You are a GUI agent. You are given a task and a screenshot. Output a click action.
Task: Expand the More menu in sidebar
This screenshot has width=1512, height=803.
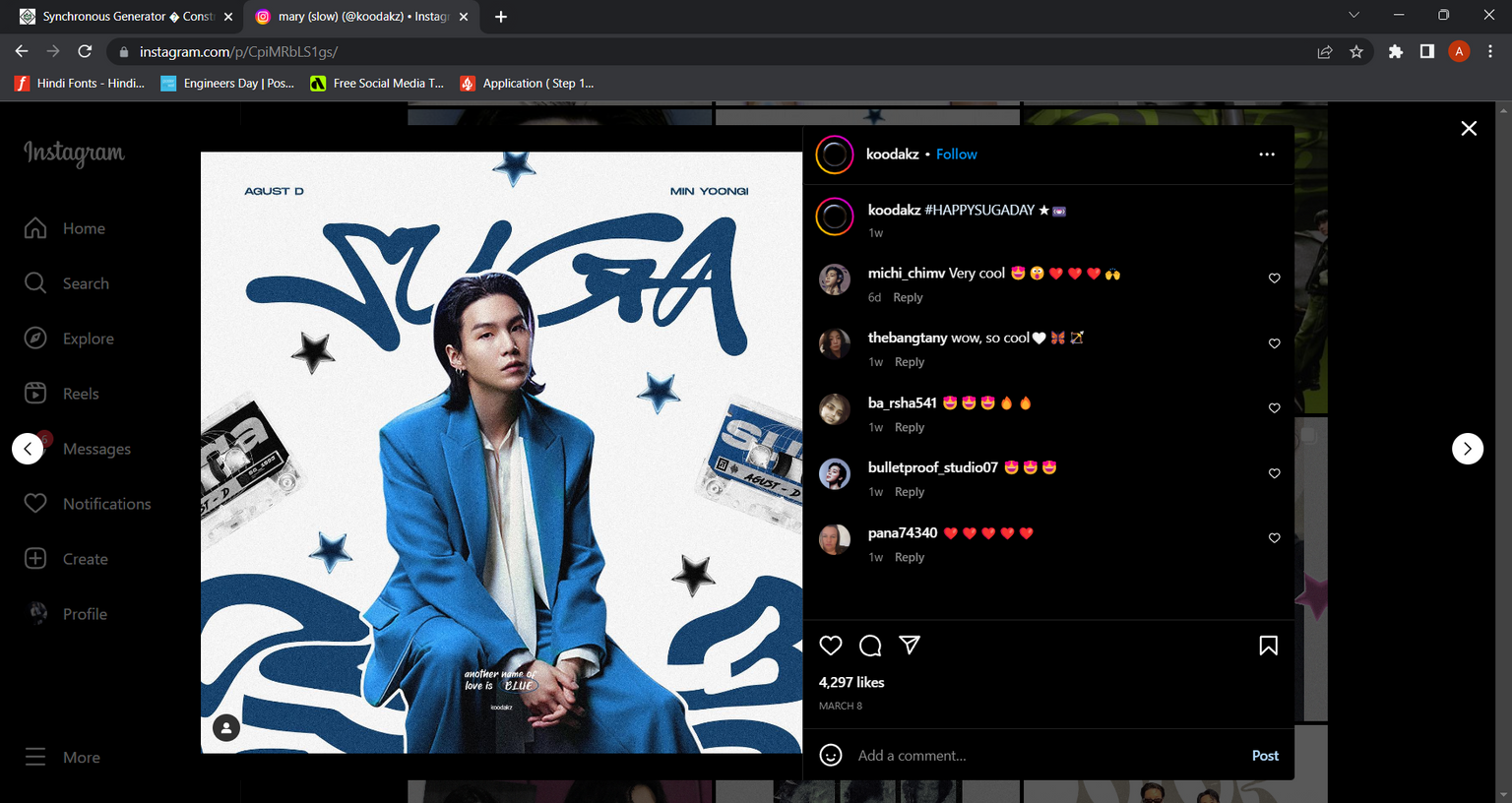[63, 758]
